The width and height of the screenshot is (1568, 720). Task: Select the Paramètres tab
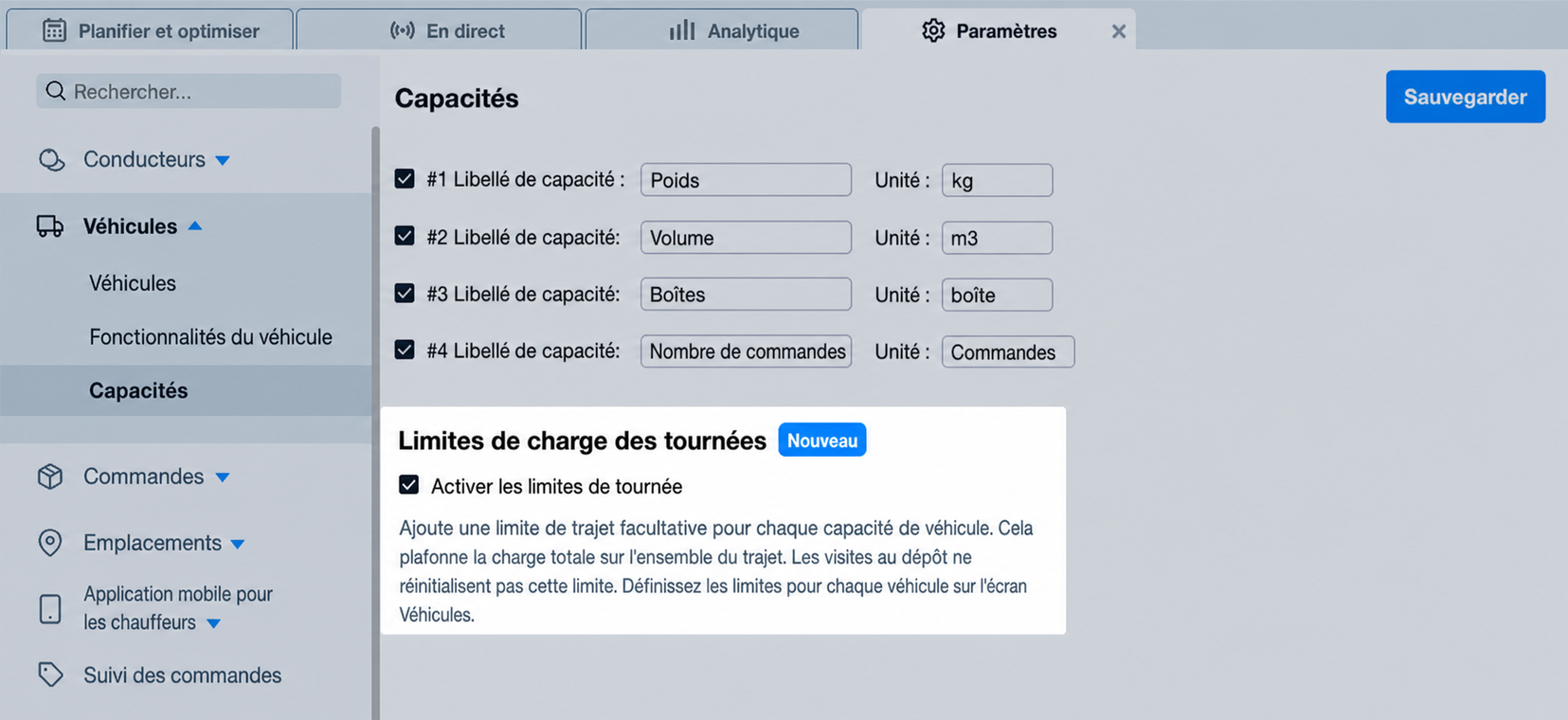click(999, 29)
